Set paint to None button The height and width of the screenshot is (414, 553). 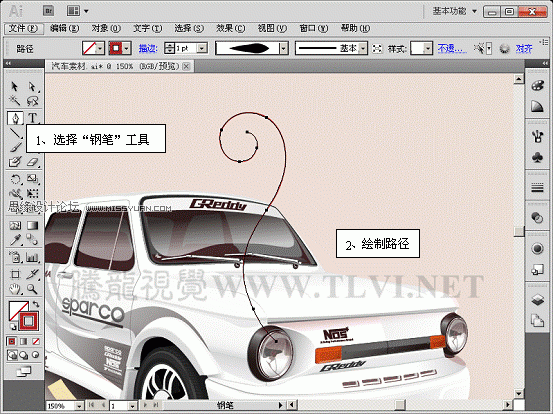pos(36,341)
